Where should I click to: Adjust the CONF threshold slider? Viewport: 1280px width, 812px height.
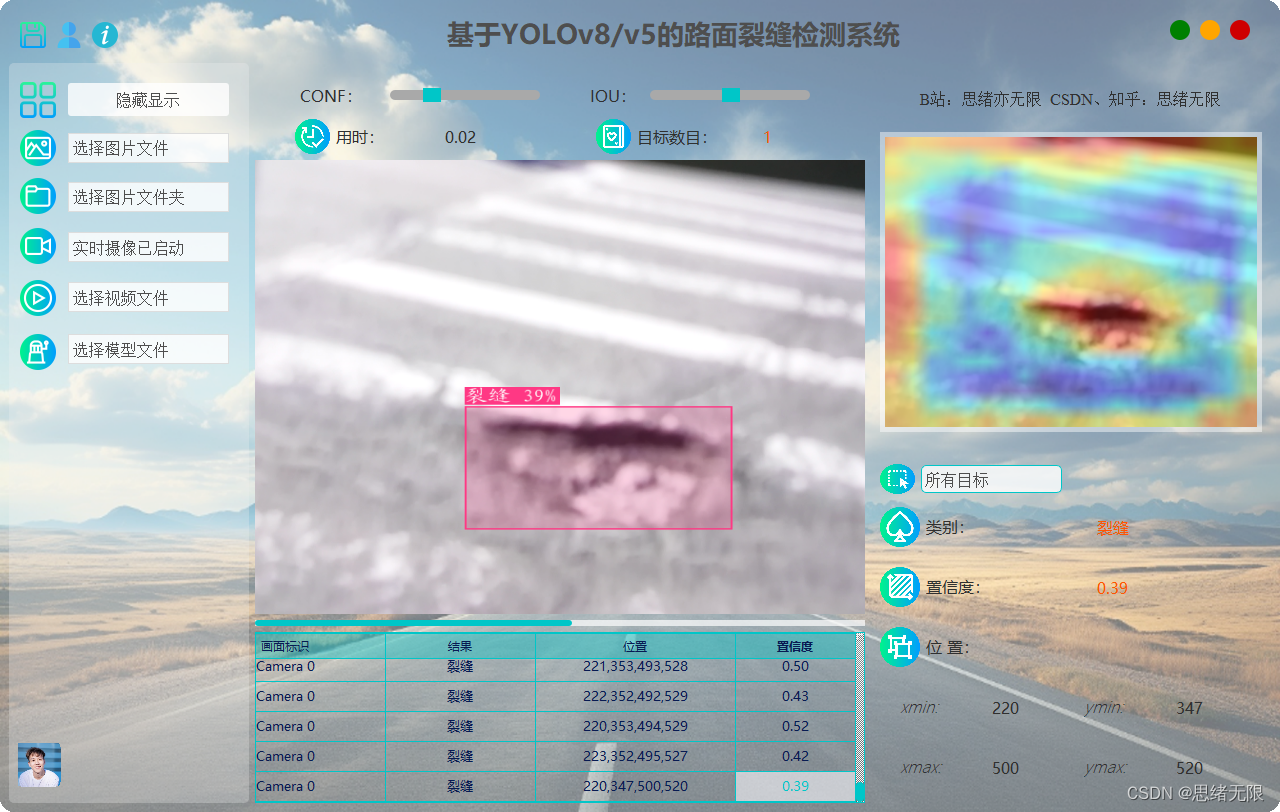pyautogui.click(x=430, y=95)
